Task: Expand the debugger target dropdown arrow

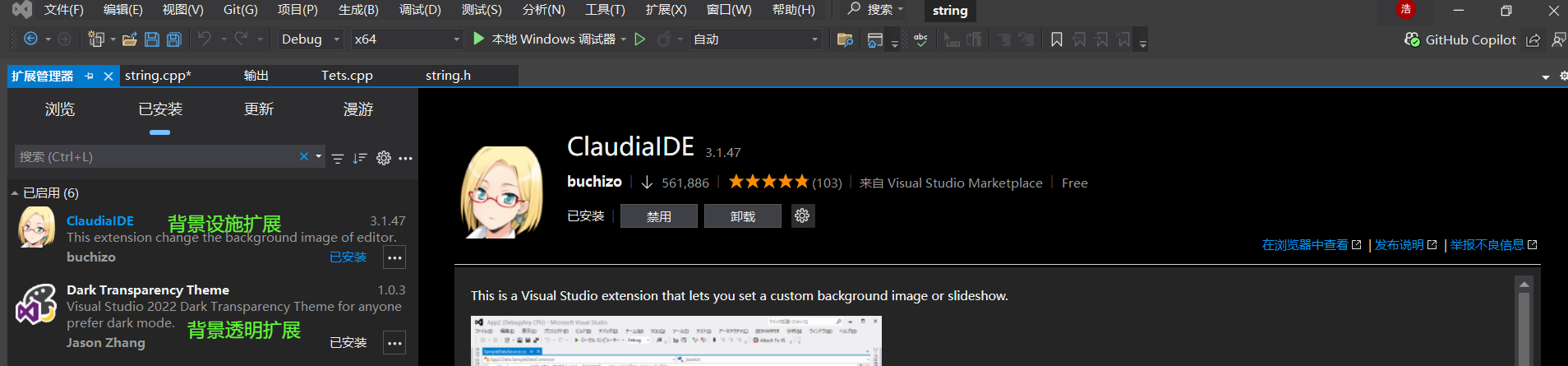Action: pyautogui.click(x=624, y=39)
